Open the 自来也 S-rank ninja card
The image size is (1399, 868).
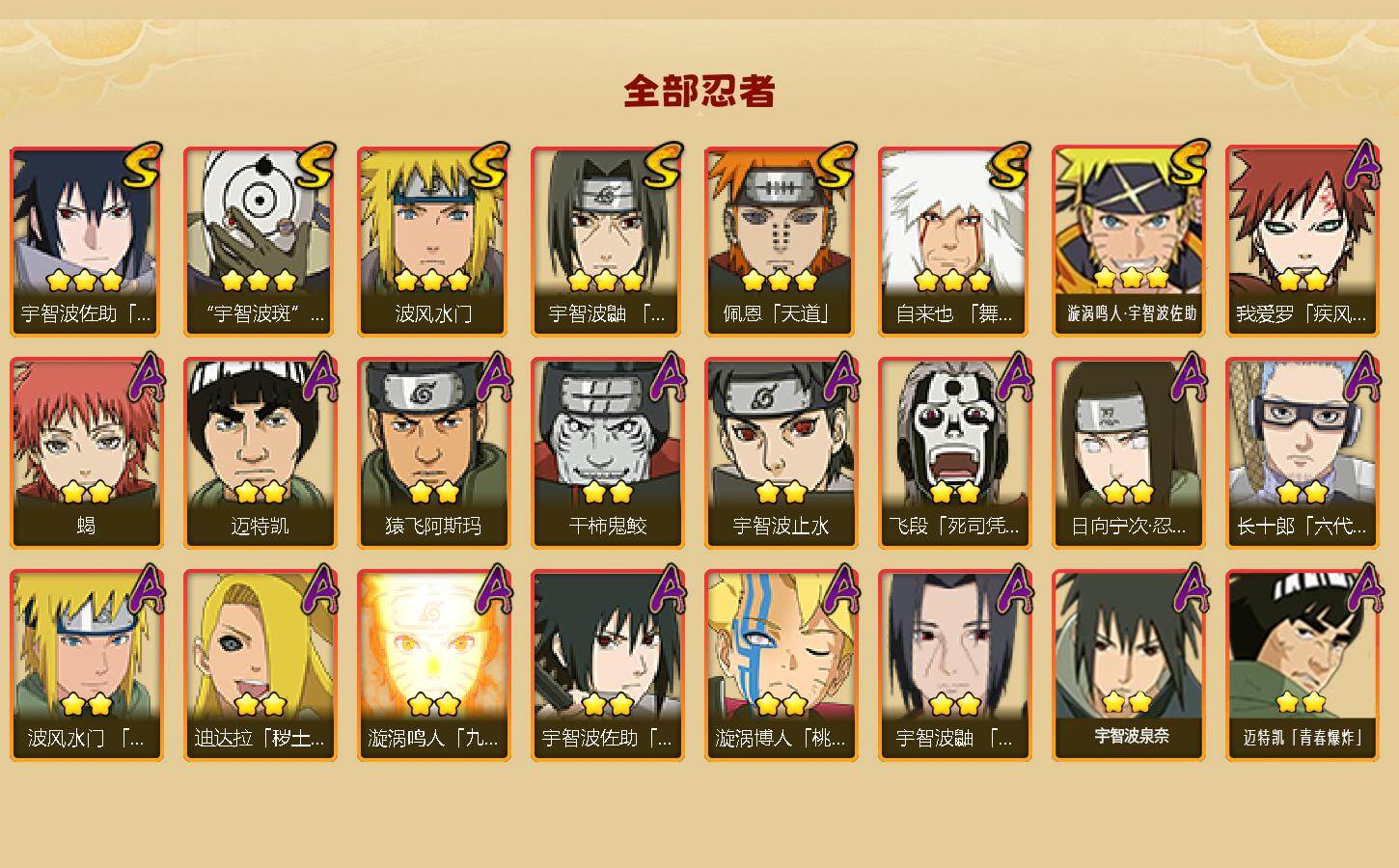tap(954, 241)
